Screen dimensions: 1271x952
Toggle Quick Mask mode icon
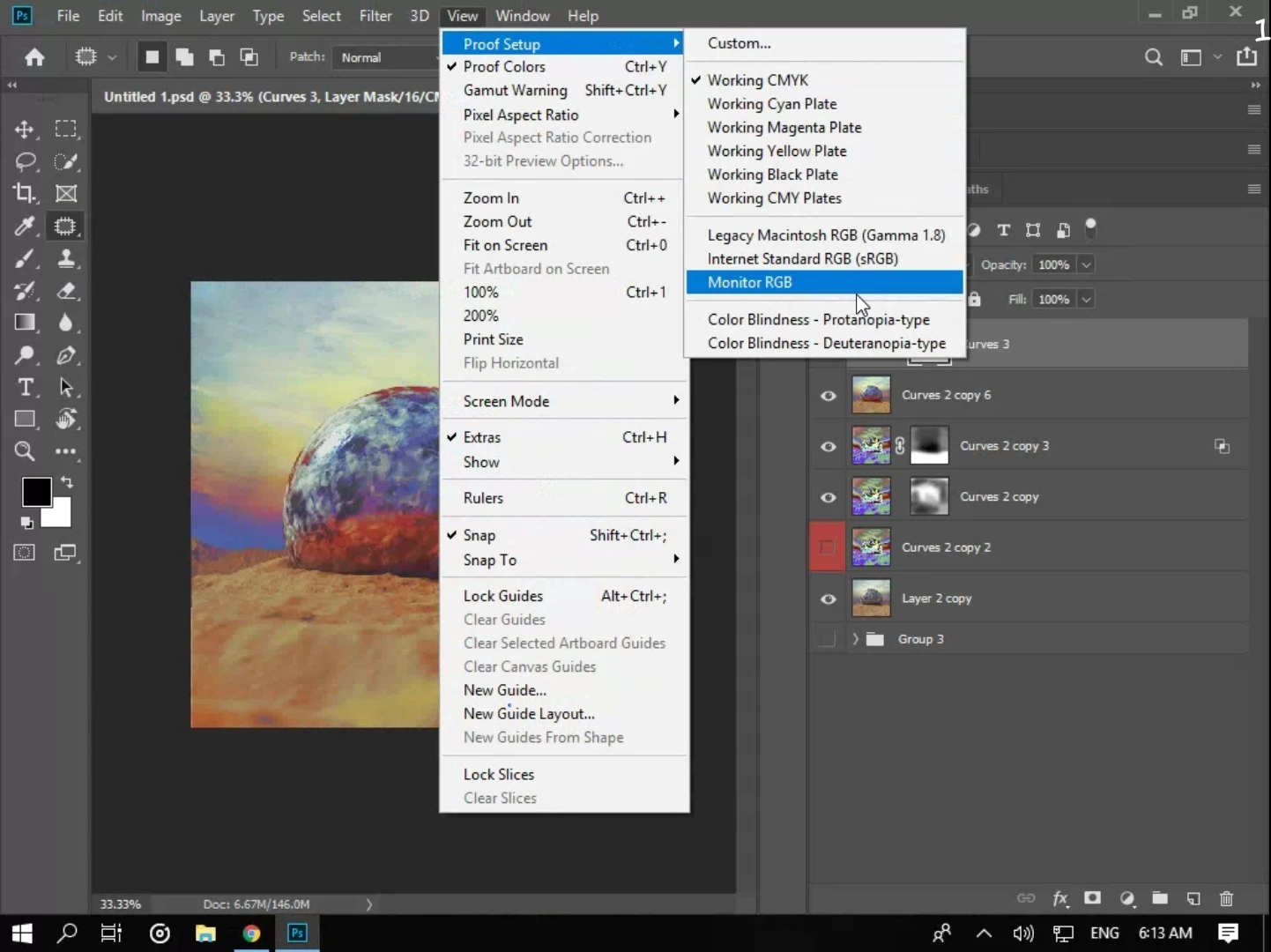tap(24, 553)
